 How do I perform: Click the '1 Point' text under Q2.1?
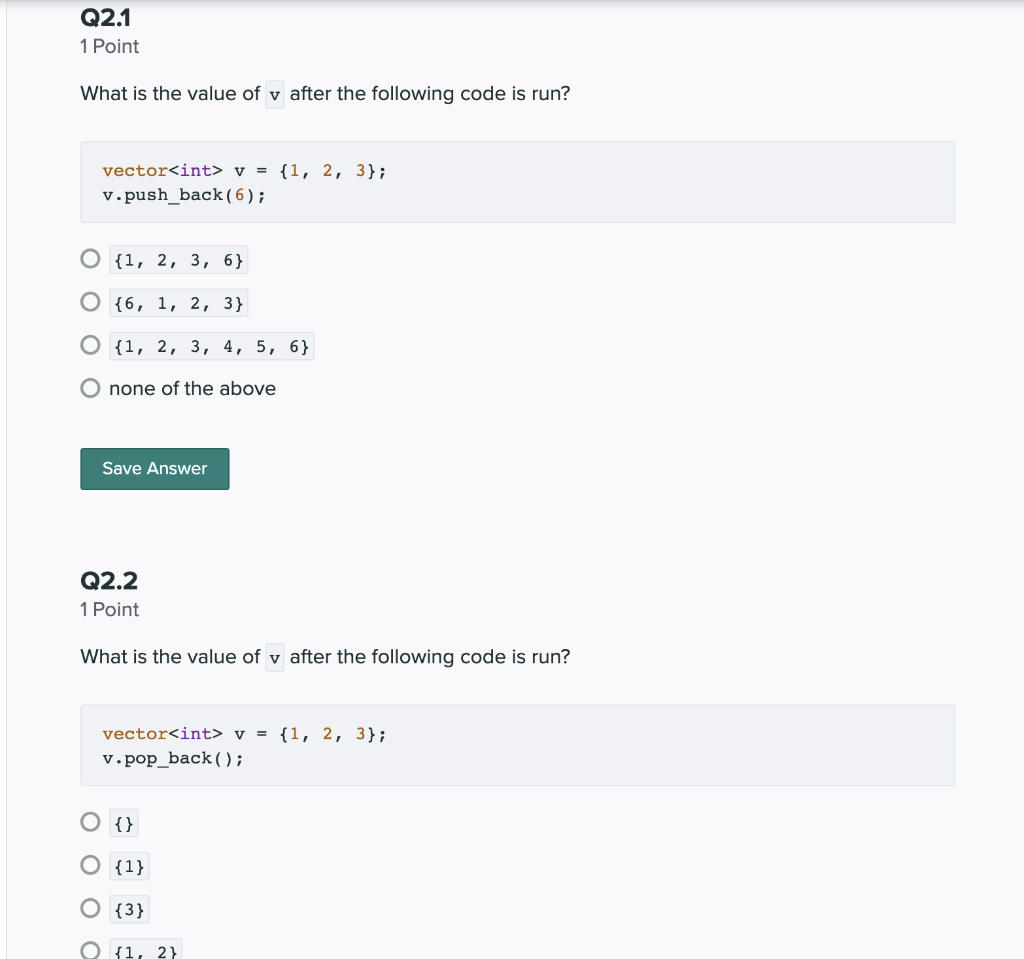[110, 46]
